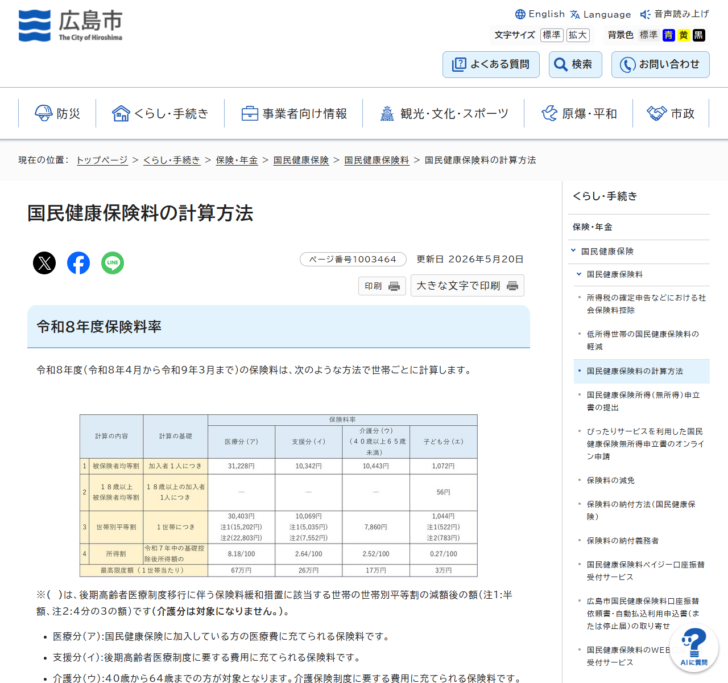Viewport: 728px width, 683px height.
Task: Go to トップページ in breadcrumb
Action: click(102, 160)
